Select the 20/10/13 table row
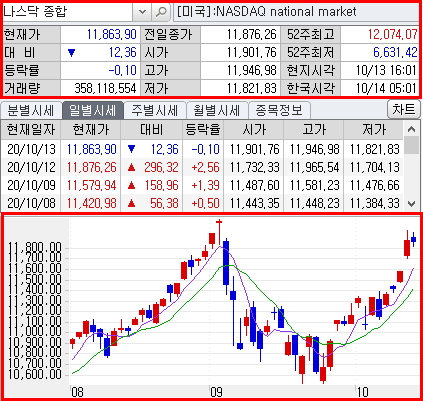The image size is (423, 401). click(202, 149)
